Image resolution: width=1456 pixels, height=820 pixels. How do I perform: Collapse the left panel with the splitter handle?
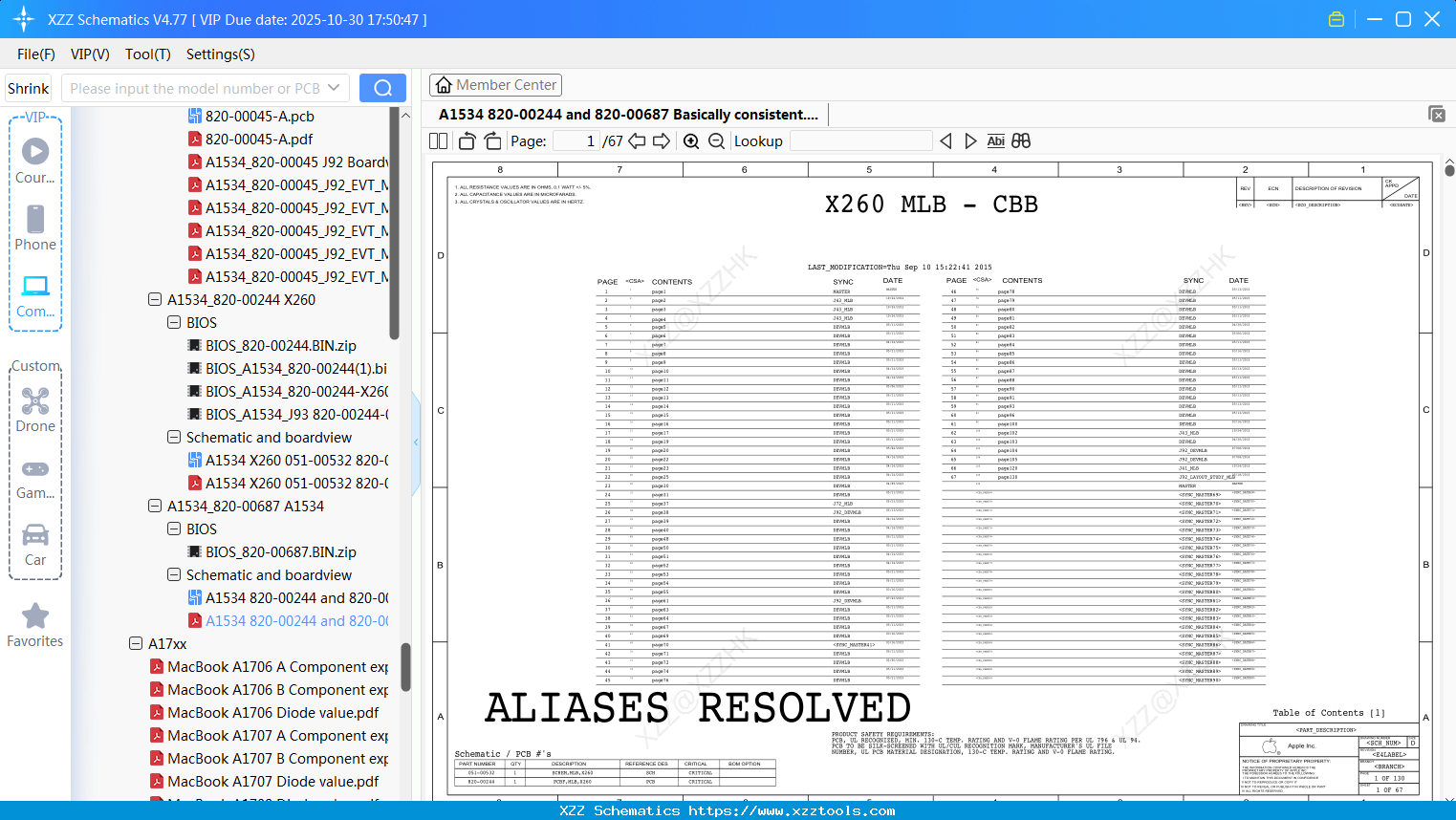coord(416,442)
